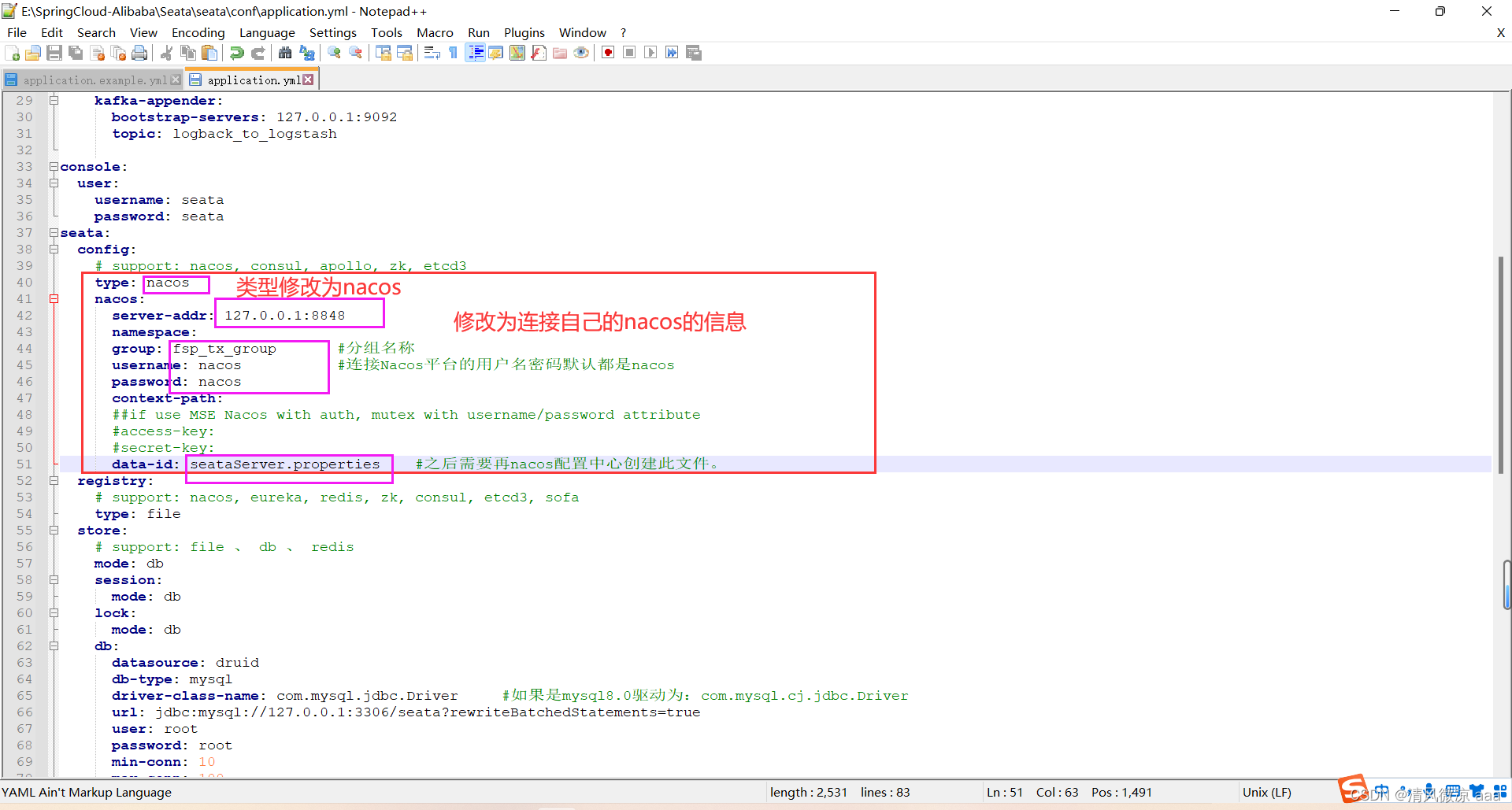Open Folder as Workspace icon
The width and height of the screenshot is (1512, 810).
coord(560,53)
